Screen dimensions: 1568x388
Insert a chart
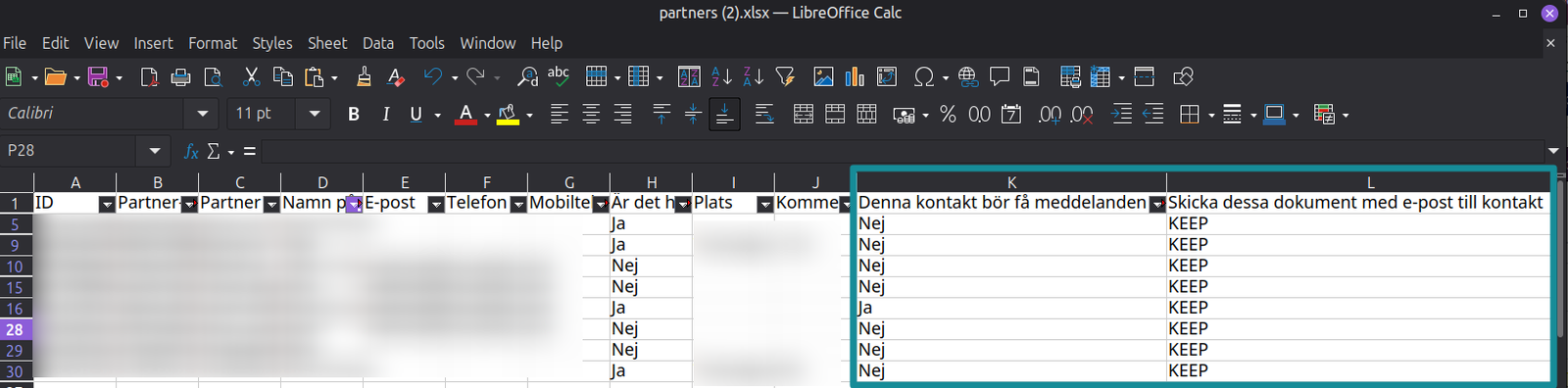855,77
